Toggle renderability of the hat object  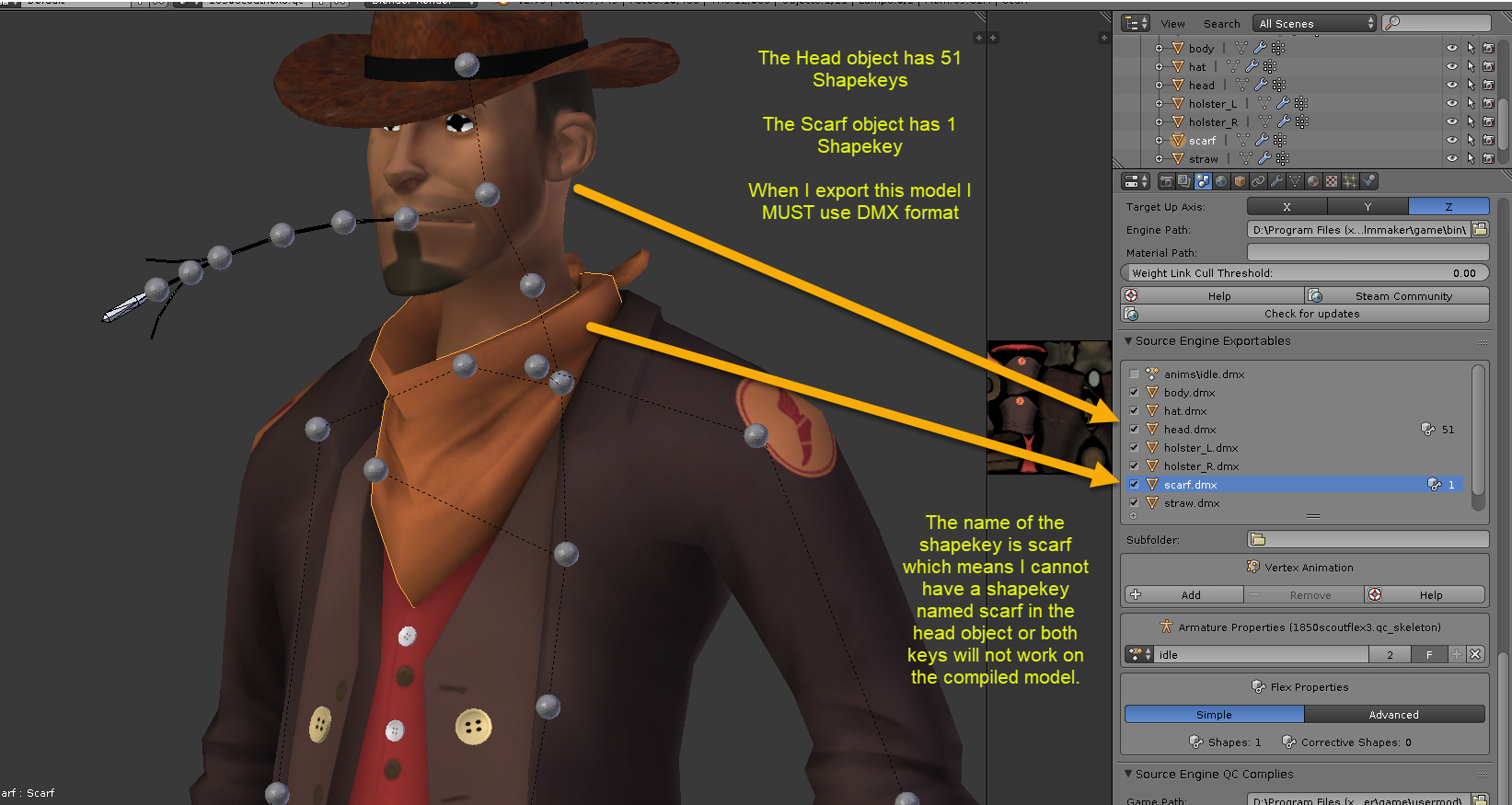point(1488,66)
